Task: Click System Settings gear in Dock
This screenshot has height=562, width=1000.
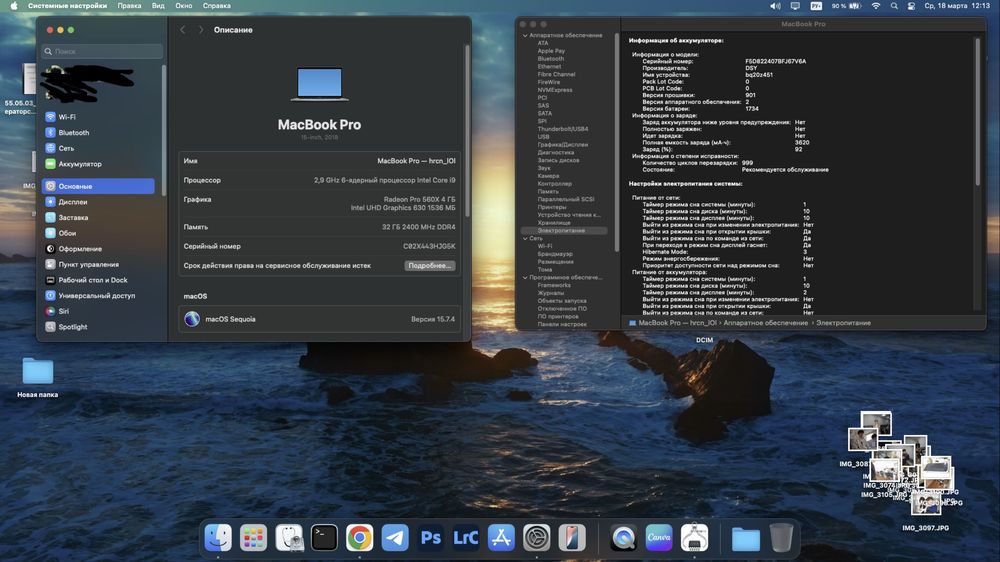Action: [536, 538]
